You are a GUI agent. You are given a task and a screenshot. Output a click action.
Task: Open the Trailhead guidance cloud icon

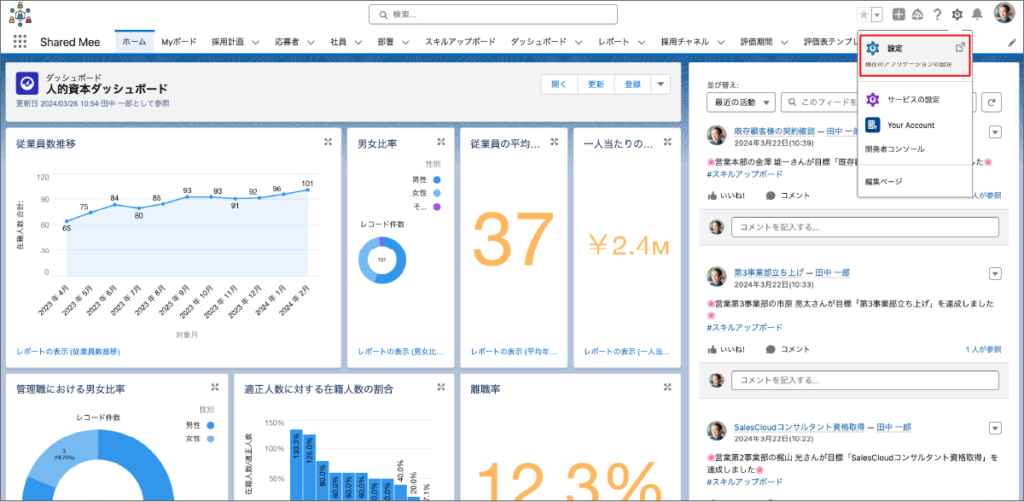(918, 14)
